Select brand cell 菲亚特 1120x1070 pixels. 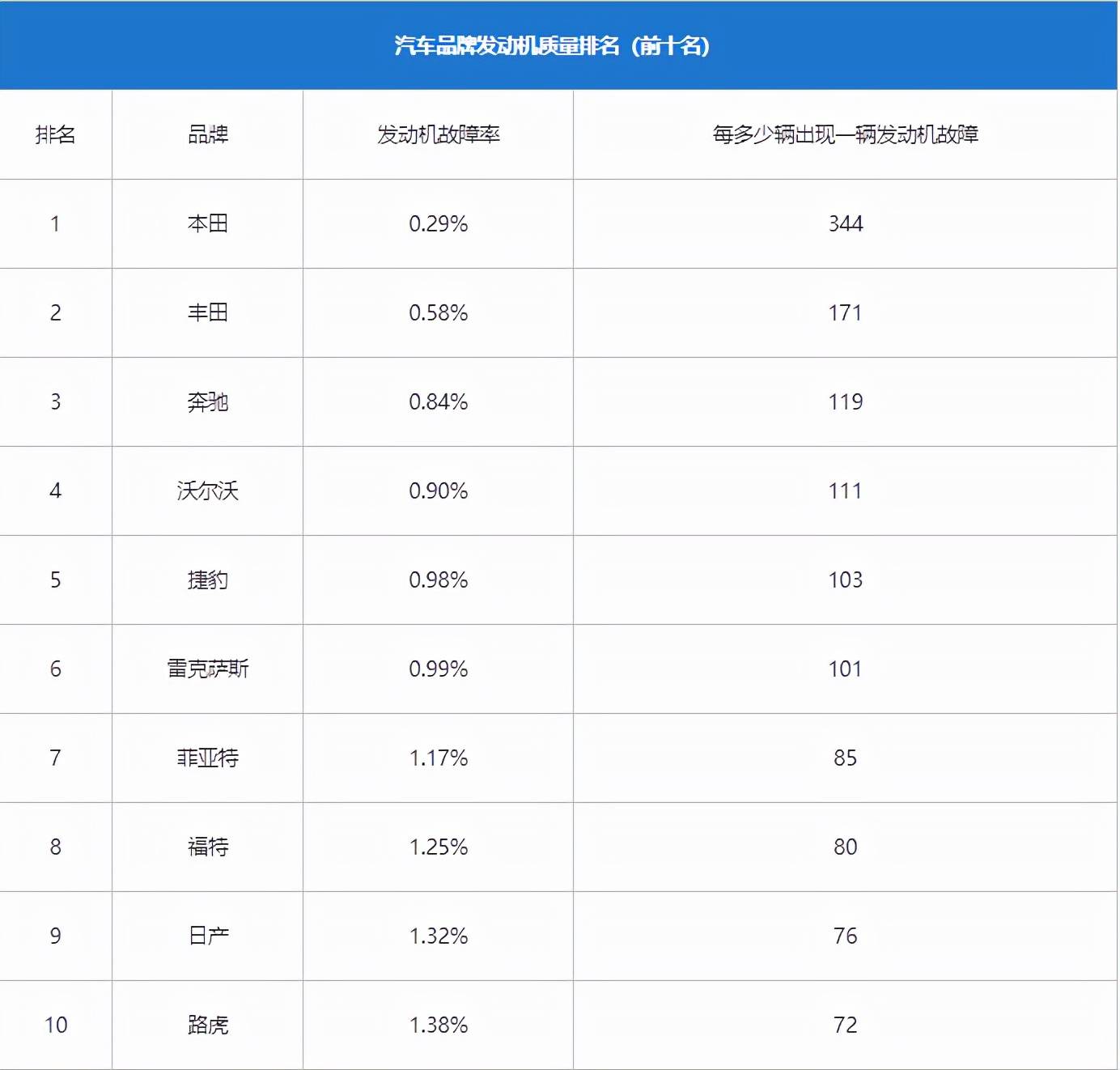[208, 758]
